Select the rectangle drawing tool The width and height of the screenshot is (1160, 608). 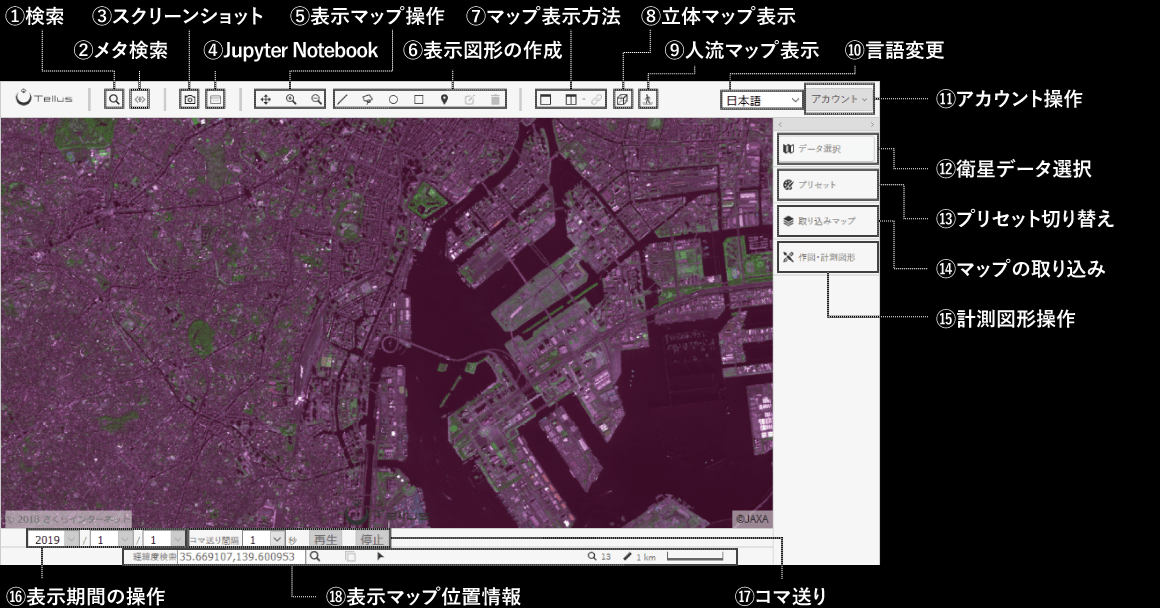[419, 99]
